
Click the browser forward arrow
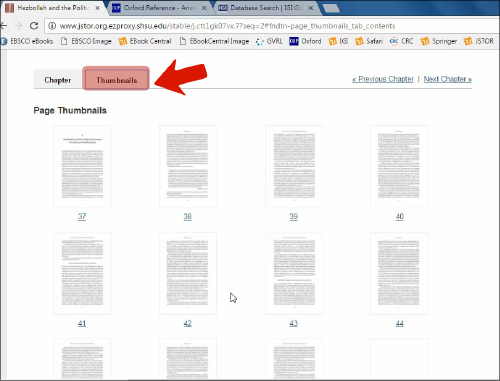click(x=18, y=26)
